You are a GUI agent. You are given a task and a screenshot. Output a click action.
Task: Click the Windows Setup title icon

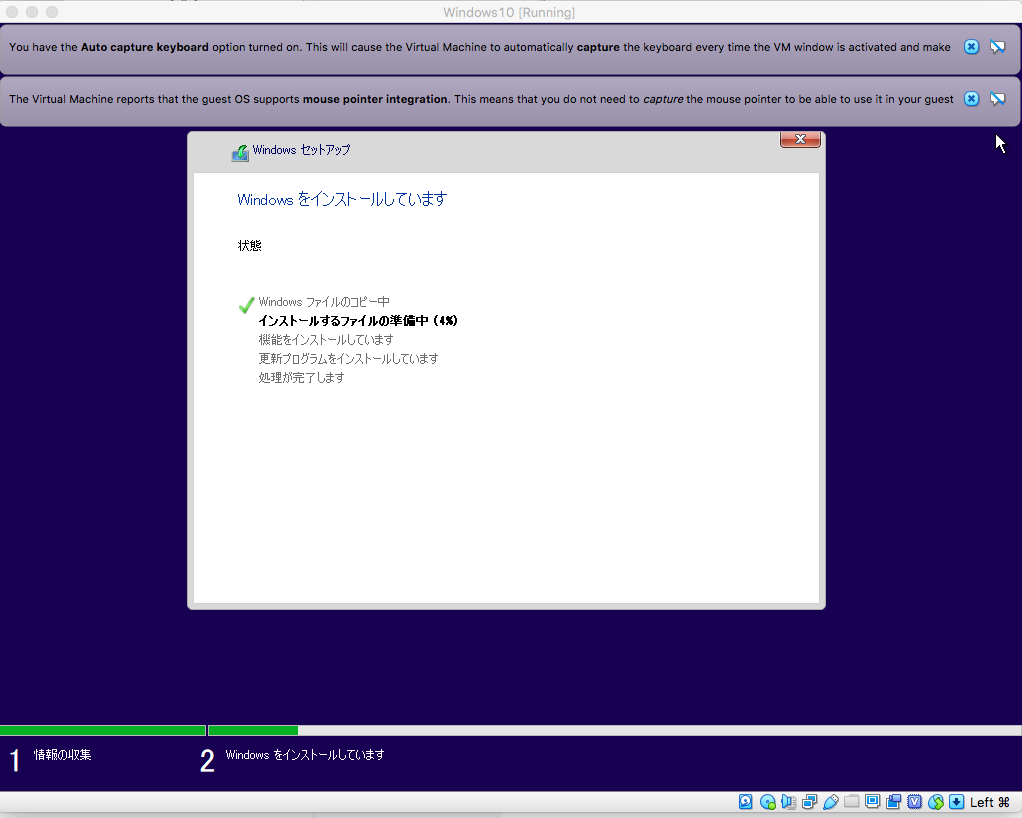[x=240, y=153]
